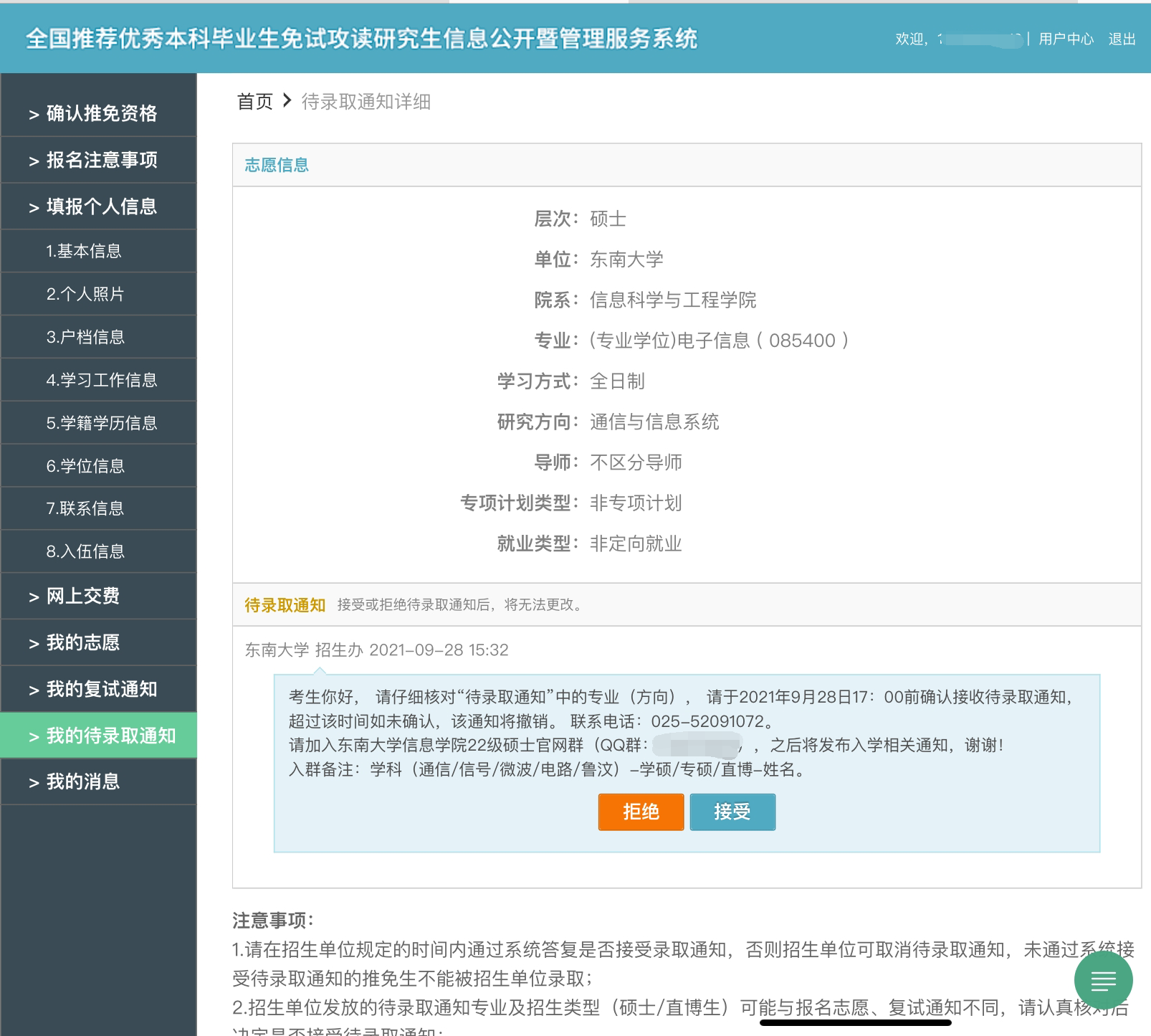Select 4.学习工作信息 sidebar item
This screenshot has height=1036, width=1151.
pos(101,380)
